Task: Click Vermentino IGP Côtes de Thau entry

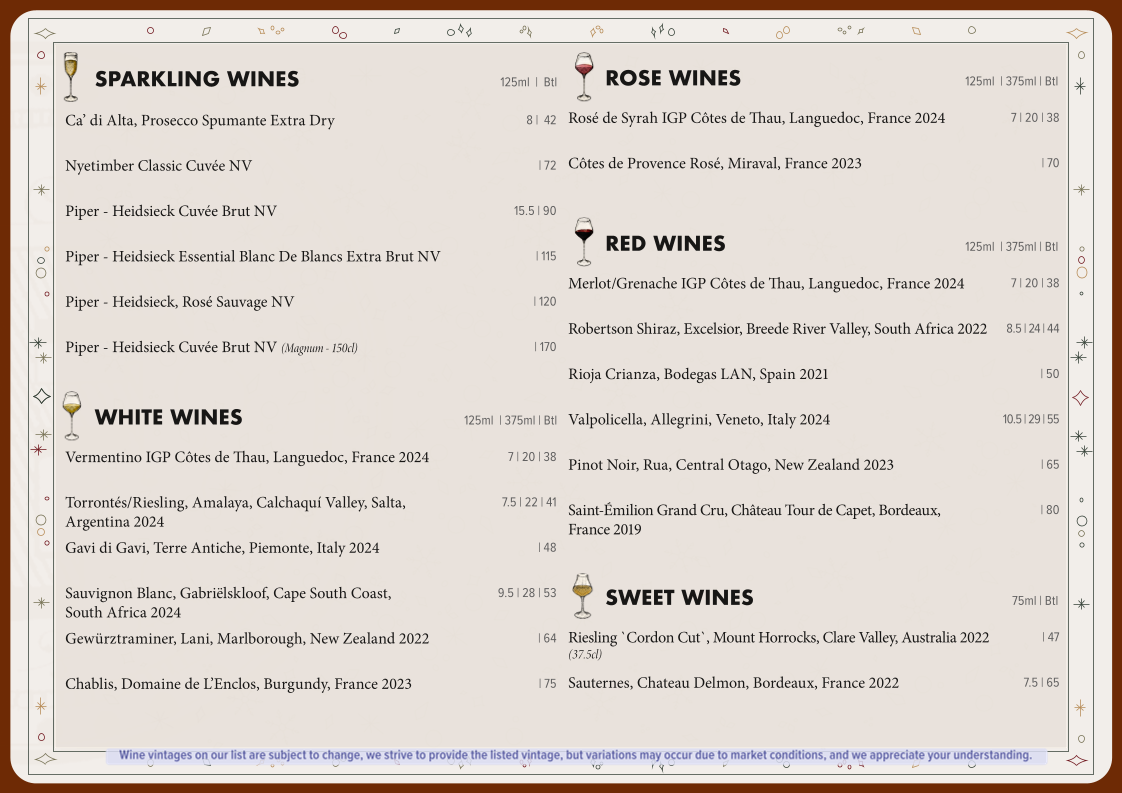Action: click(247, 457)
